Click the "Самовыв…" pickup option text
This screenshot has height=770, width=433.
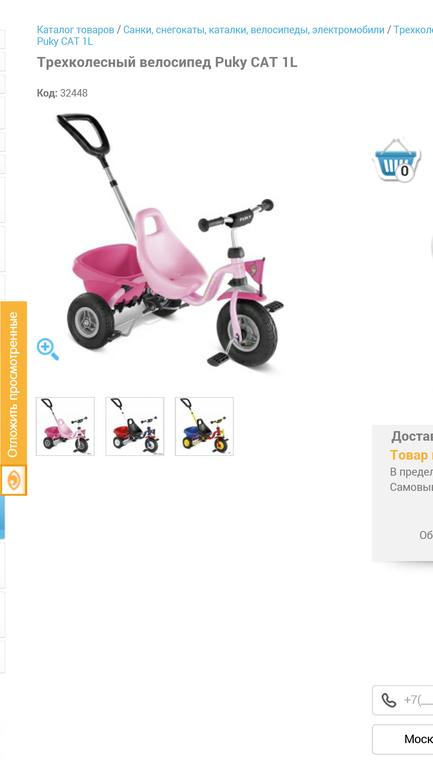click(x=411, y=487)
